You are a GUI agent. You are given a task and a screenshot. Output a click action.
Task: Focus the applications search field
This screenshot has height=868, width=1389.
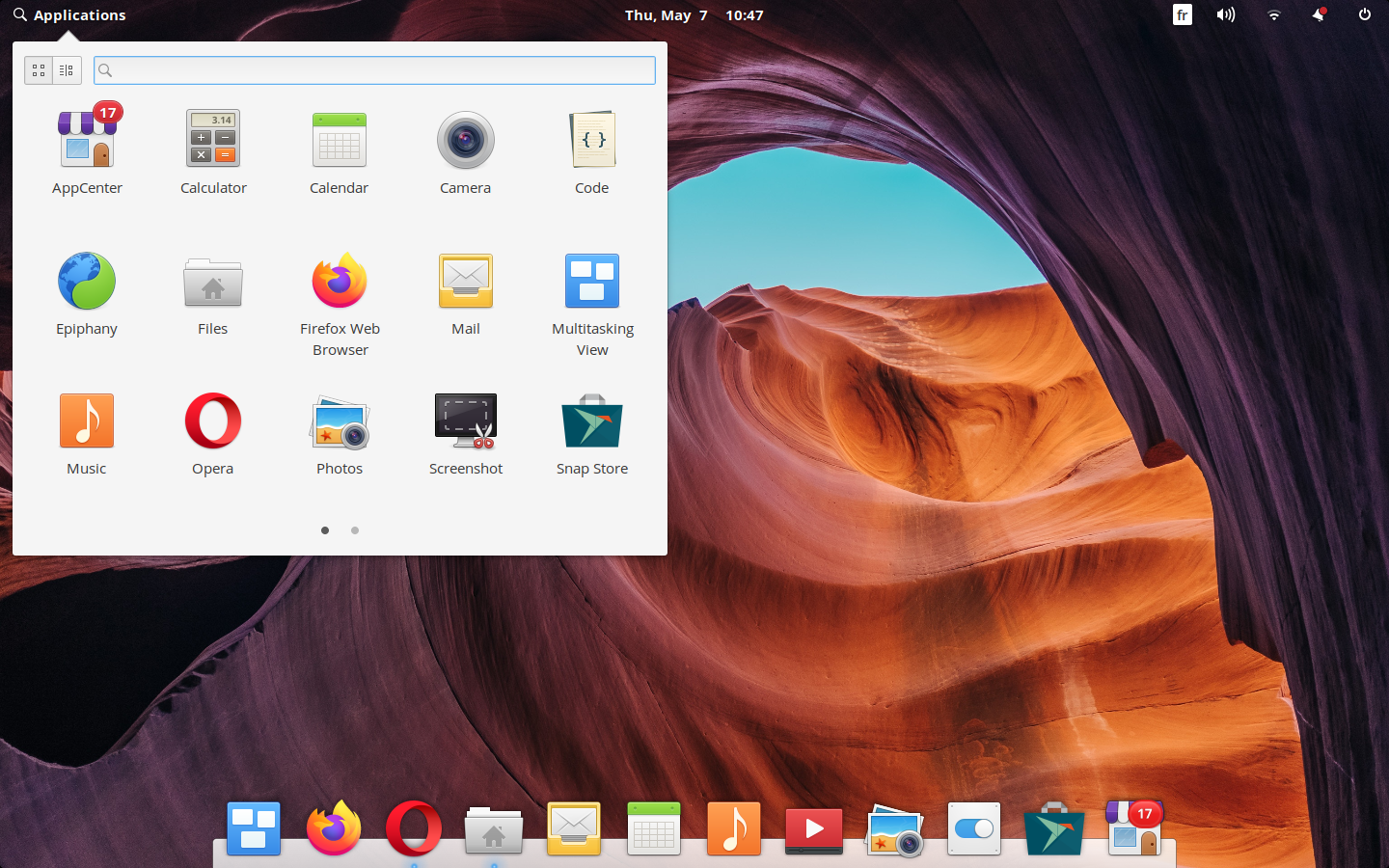(x=374, y=70)
